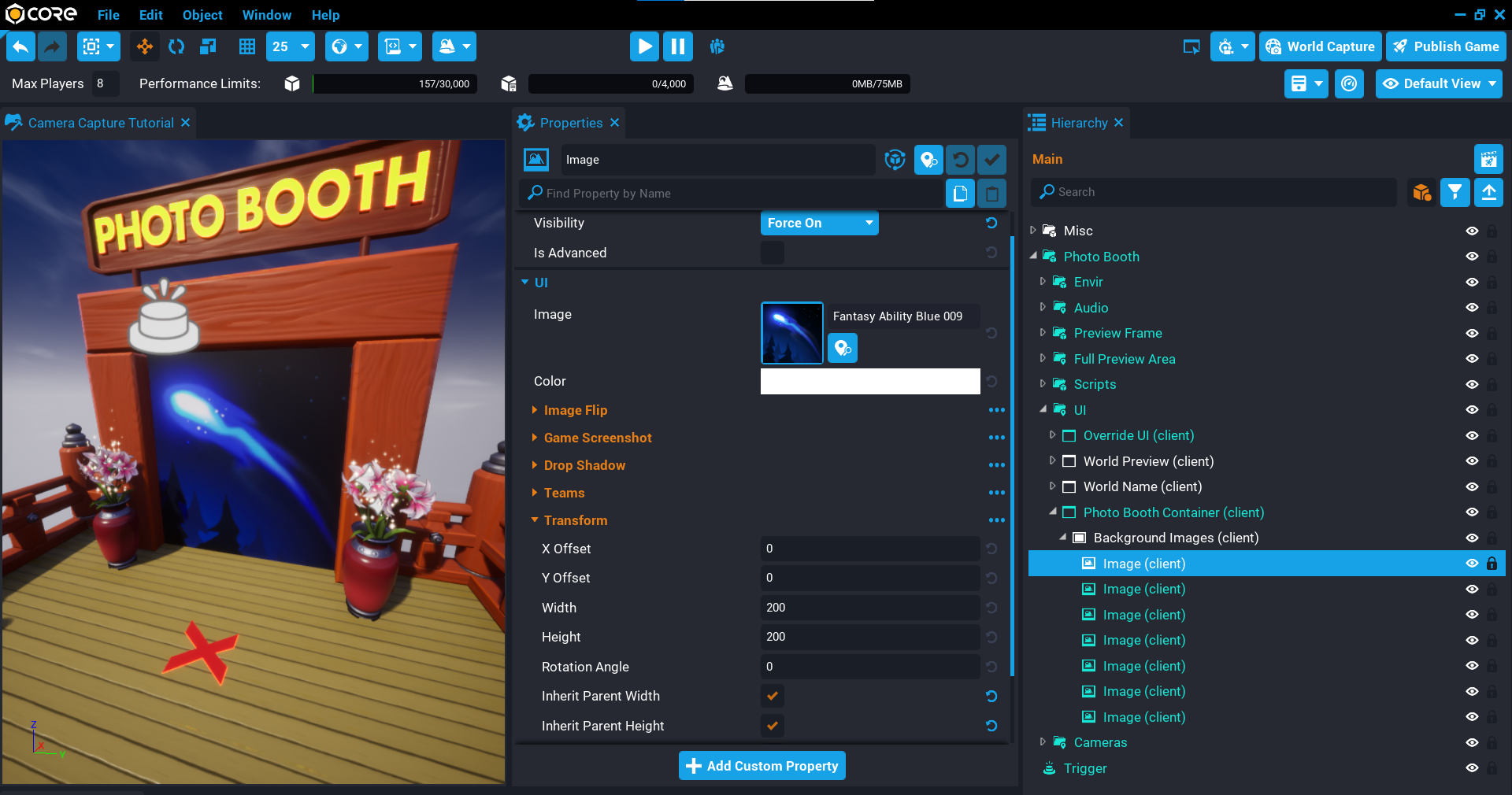Click the paste properties clipboard icon

[x=991, y=193]
